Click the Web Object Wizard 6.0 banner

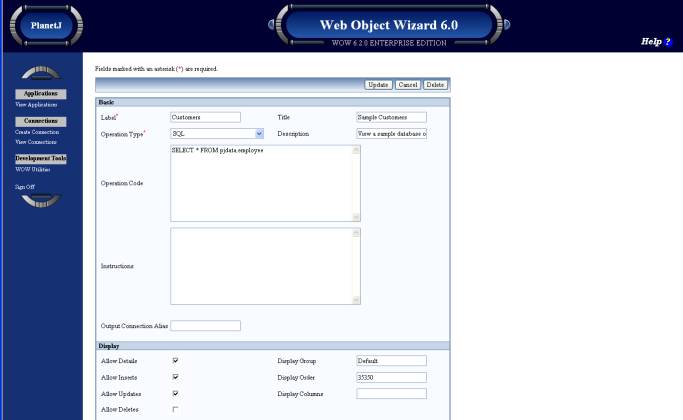[389, 25]
